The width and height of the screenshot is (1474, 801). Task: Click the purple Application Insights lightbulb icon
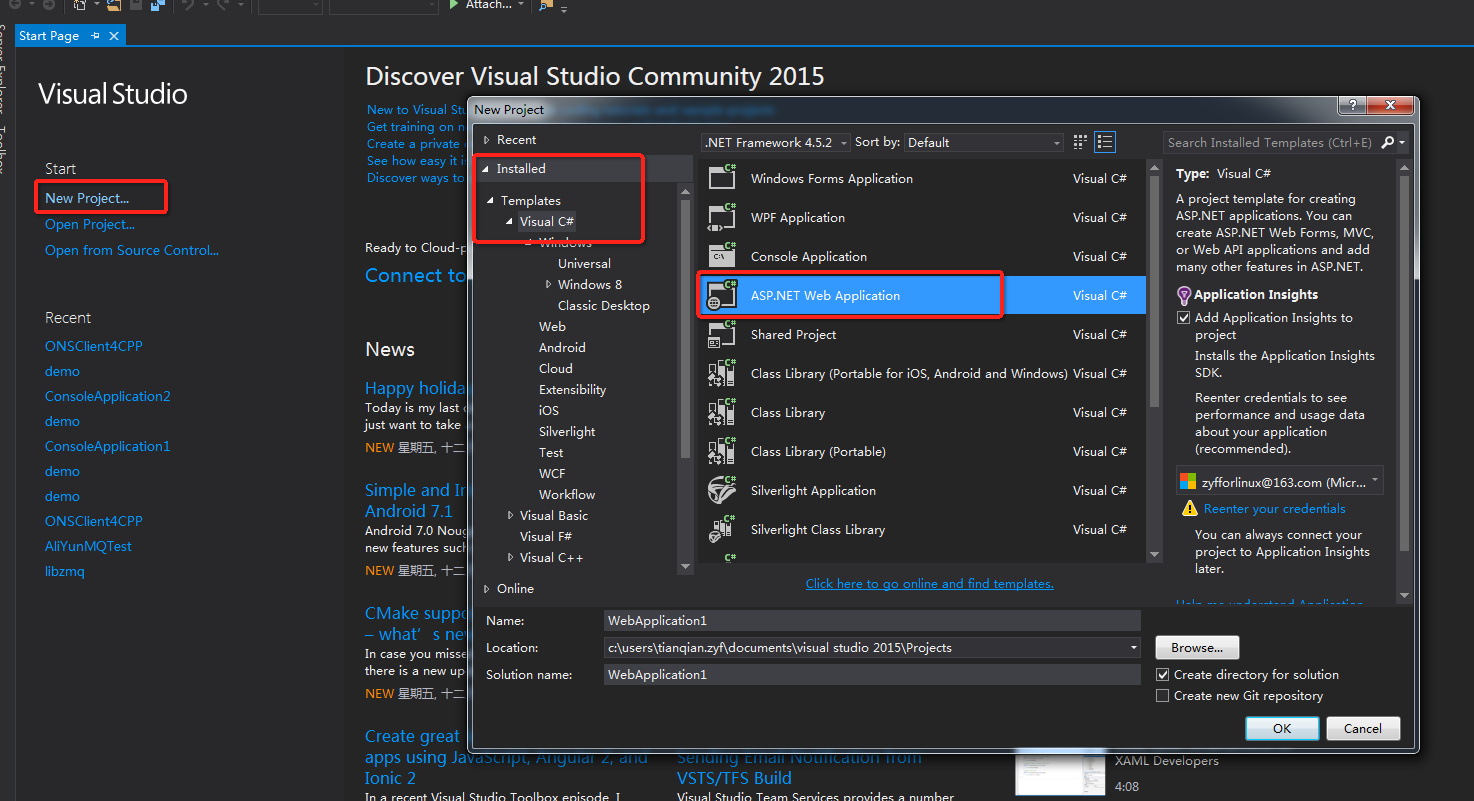(x=1184, y=295)
